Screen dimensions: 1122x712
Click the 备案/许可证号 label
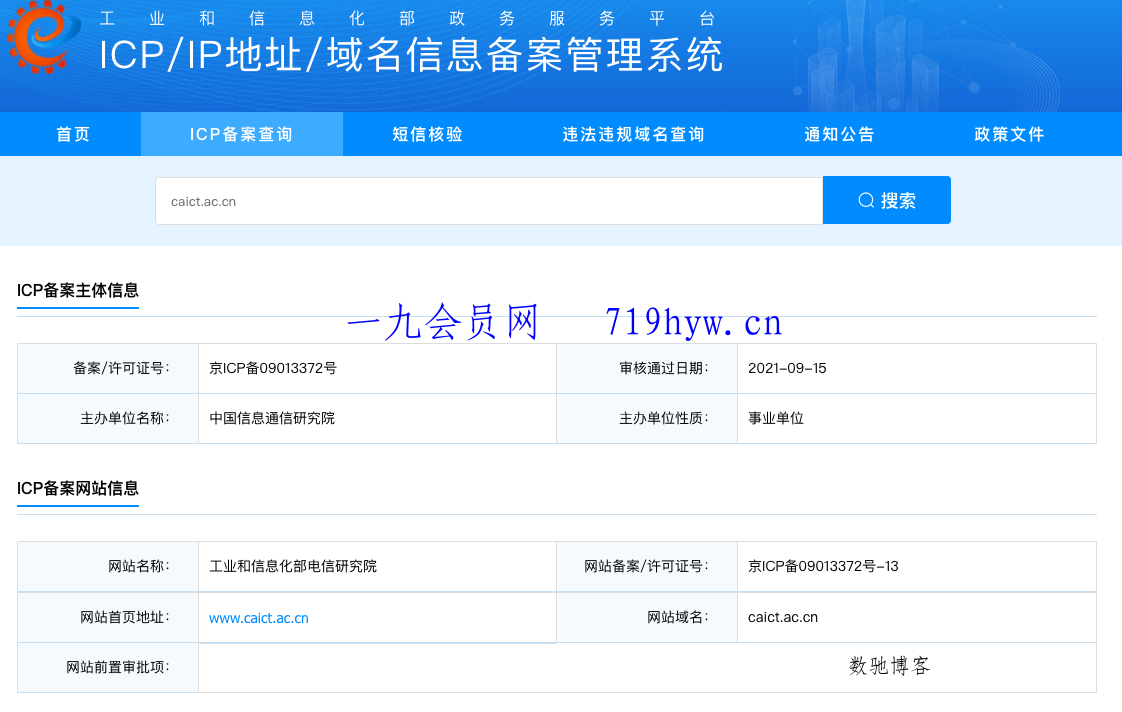coord(121,369)
